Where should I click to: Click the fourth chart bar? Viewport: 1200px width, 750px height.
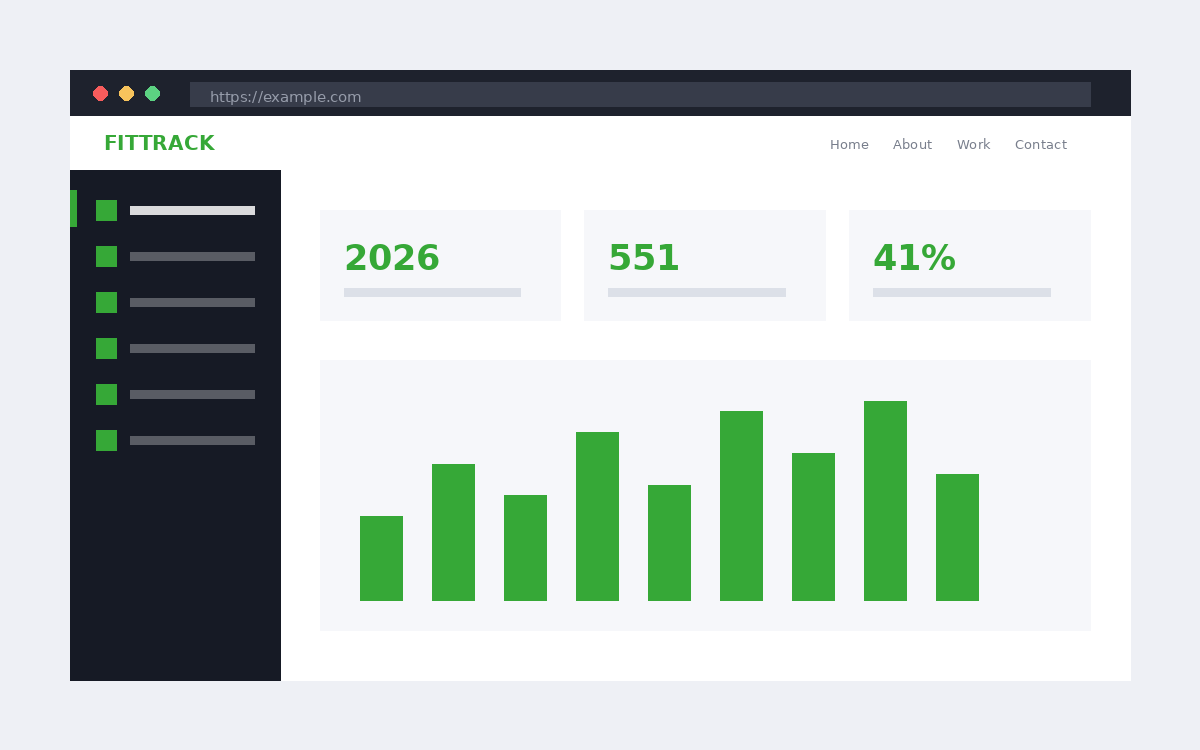(597, 516)
